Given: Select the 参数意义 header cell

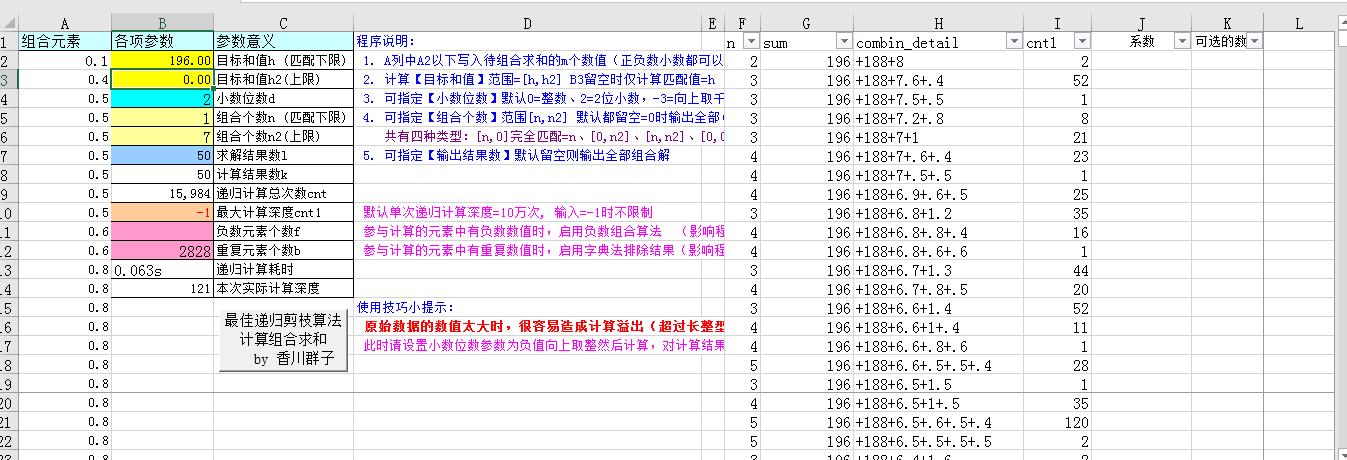Looking at the screenshot, I should click(283, 42).
